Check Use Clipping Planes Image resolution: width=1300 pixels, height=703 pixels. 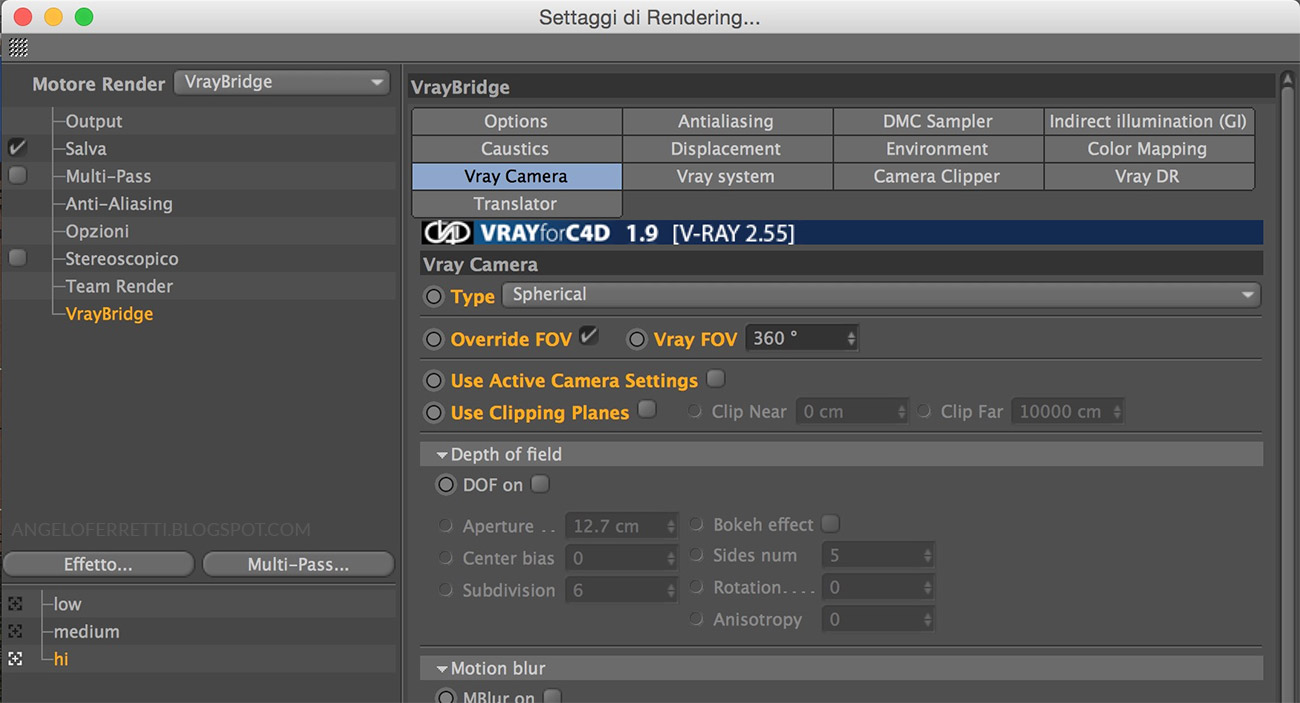pyautogui.click(x=647, y=409)
